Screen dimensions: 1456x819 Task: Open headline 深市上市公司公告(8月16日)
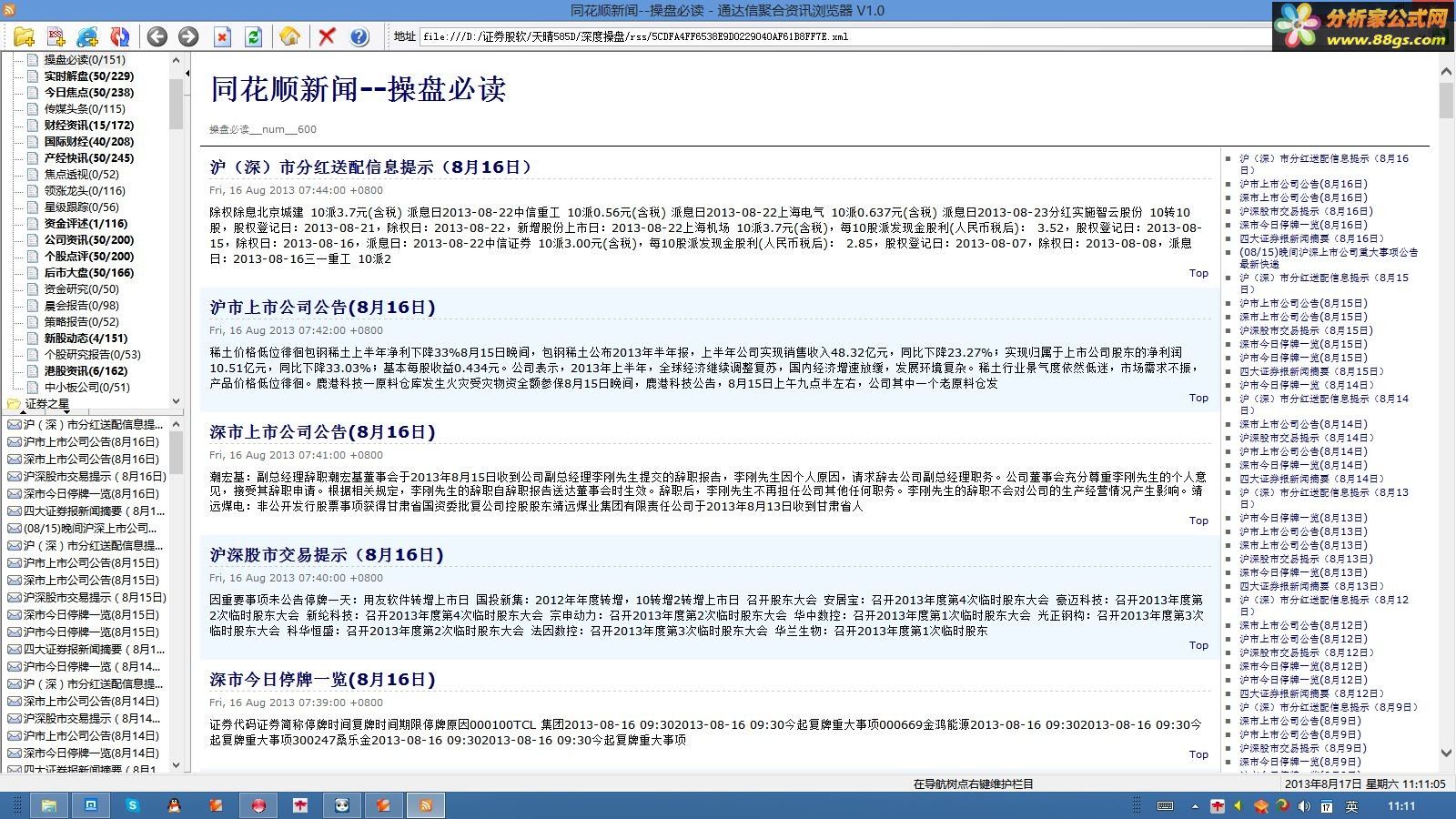(323, 432)
